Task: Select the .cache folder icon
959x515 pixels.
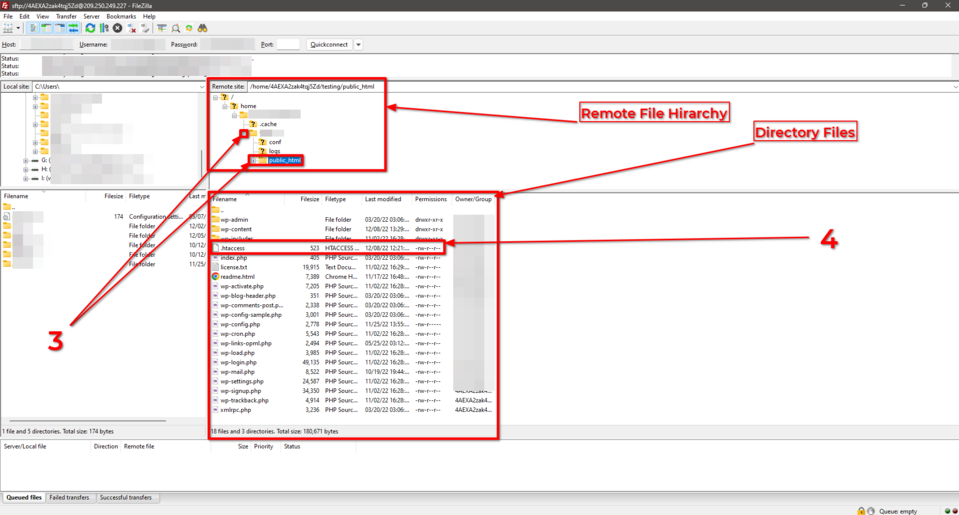Action: click(x=253, y=124)
